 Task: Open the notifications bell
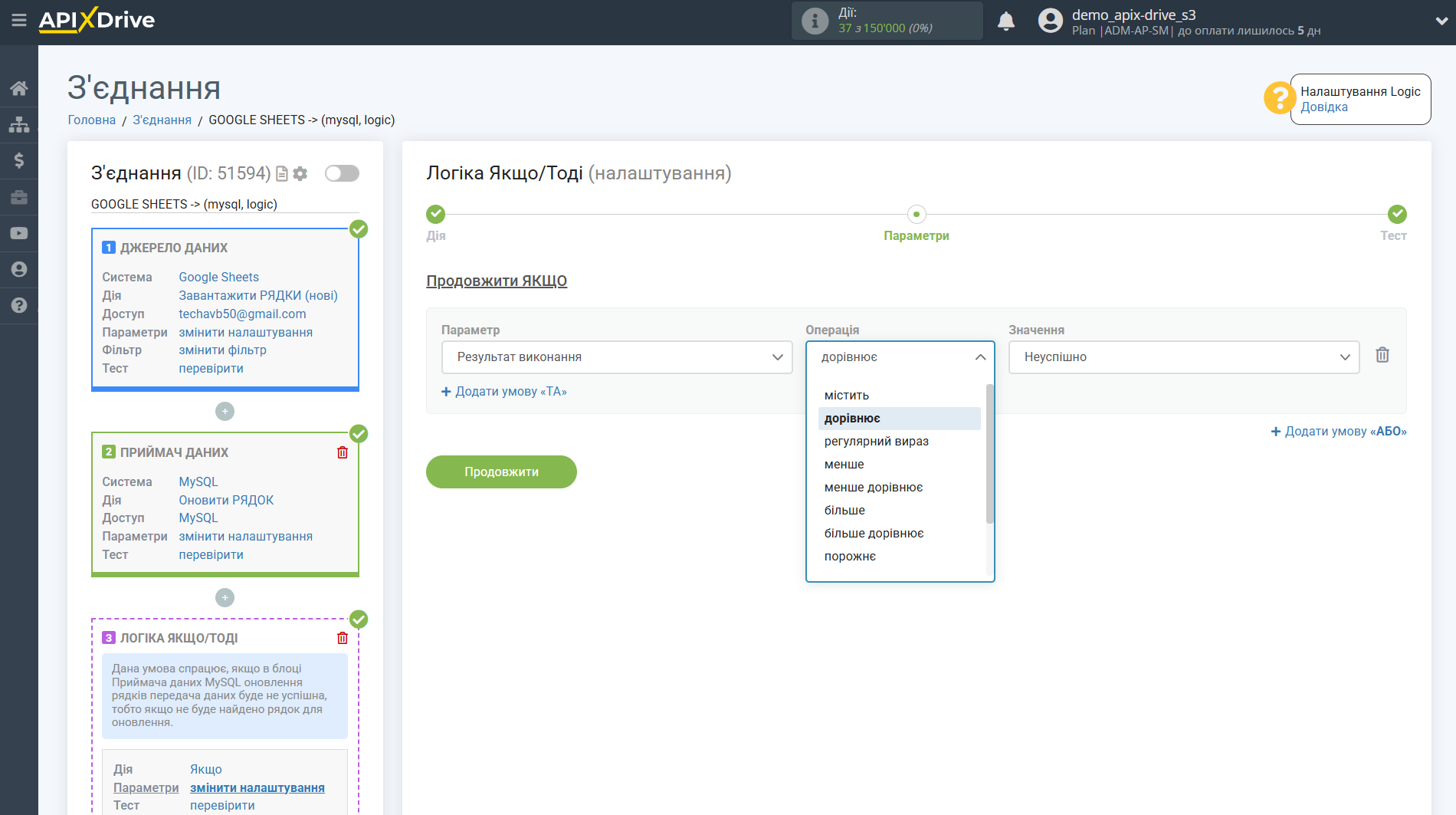pyautogui.click(x=1006, y=21)
